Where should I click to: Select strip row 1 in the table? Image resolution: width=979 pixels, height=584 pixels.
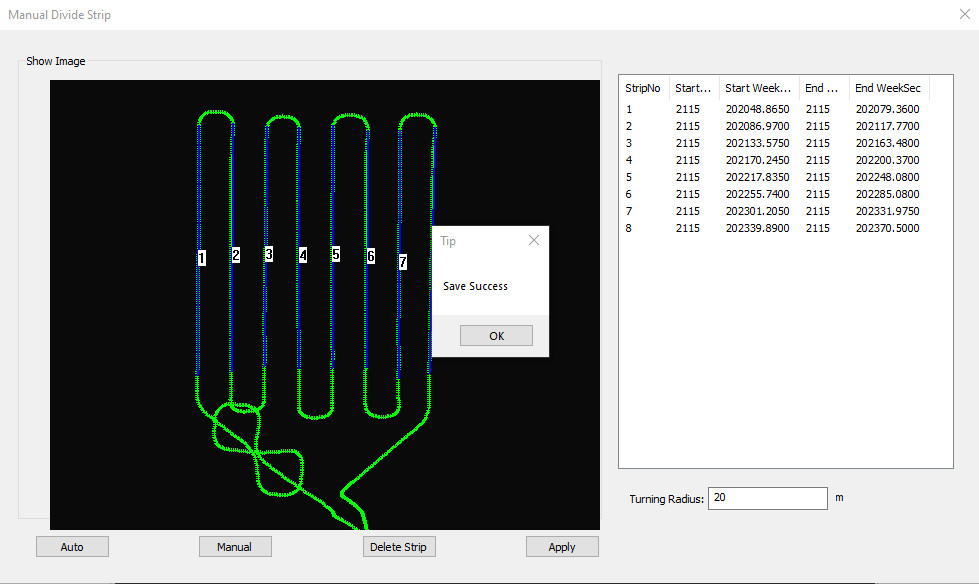[x=629, y=109]
